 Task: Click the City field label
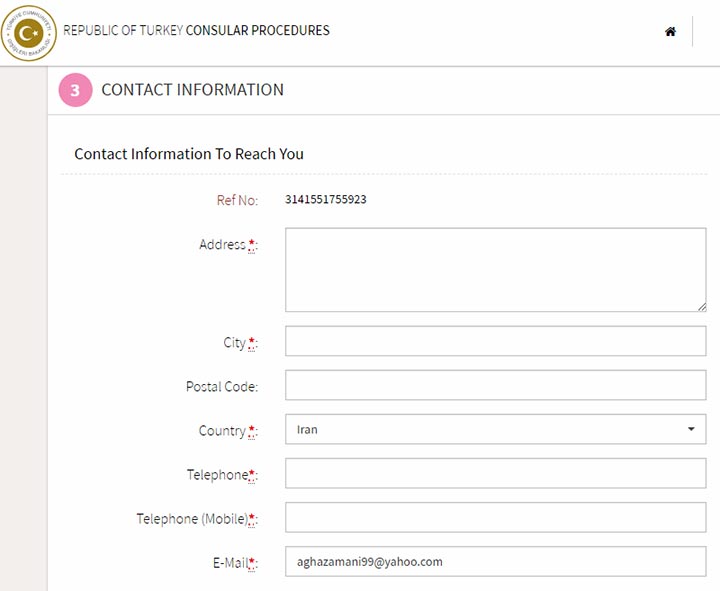(235, 343)
